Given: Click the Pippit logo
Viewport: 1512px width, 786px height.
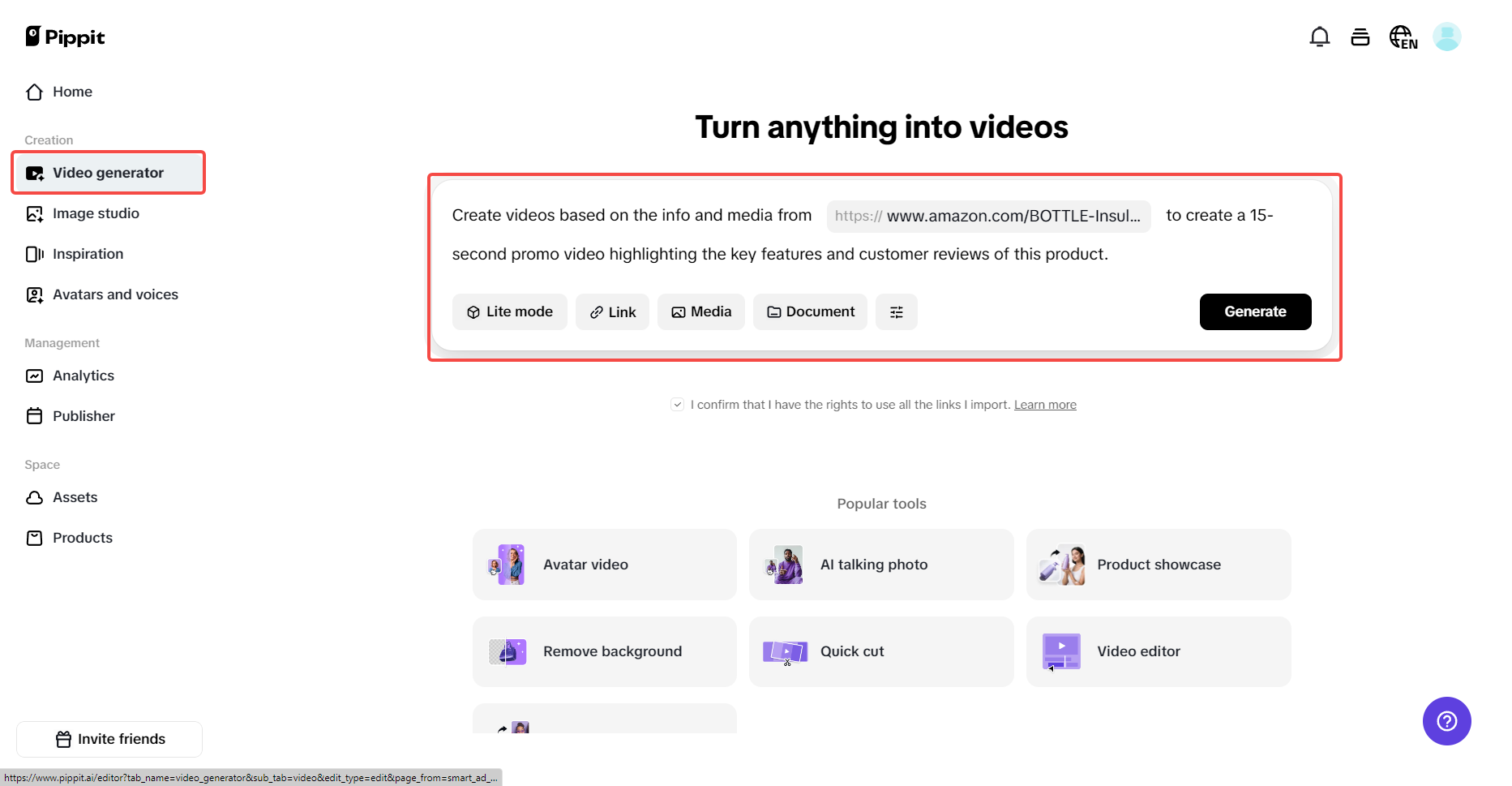Looking at the screenshot, I should pos(65,37).
